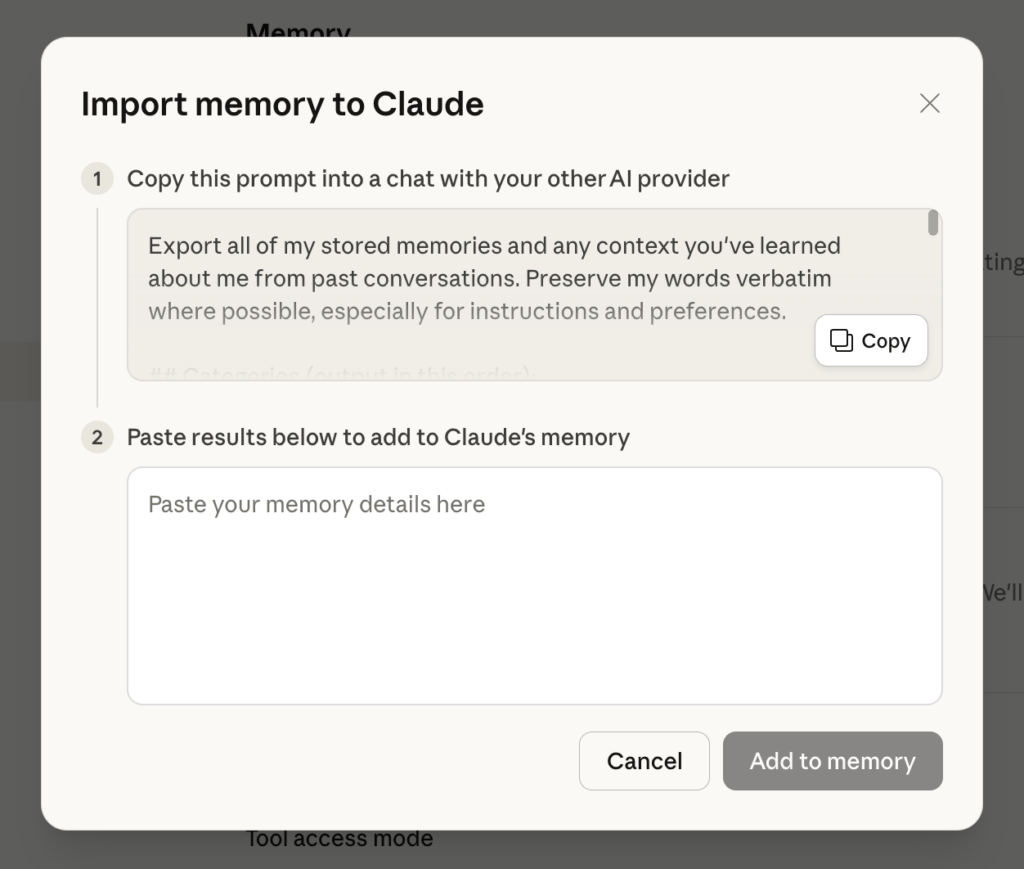Screen dimensions: 1024x869
Task: Select the step 1 numbered circle
Action: [x=96, y=178]
